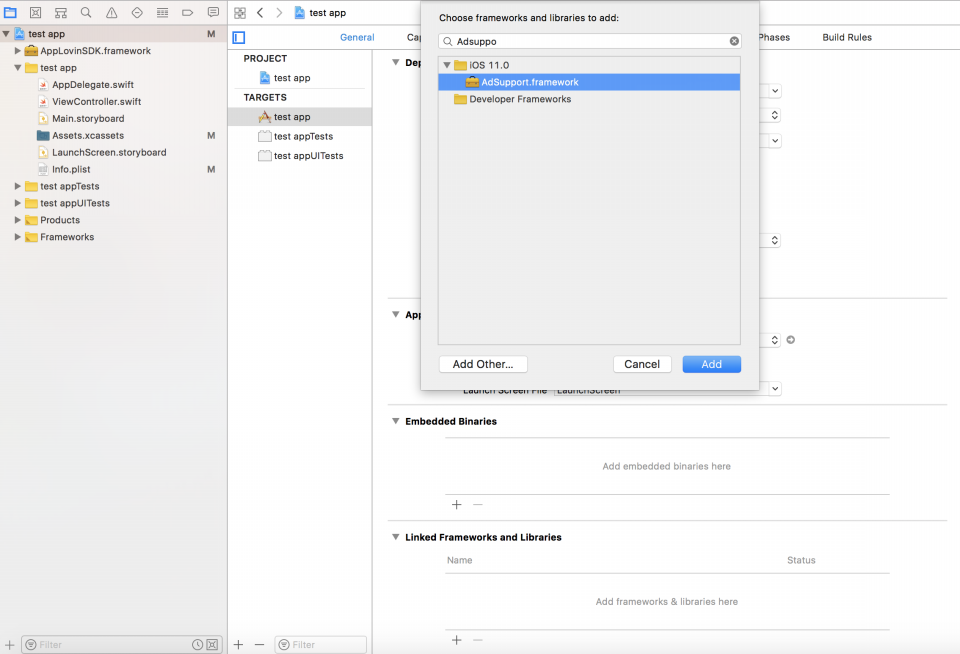Expand AppLovinSDK.framework in navigator
Screen dimensions: 960x654
pos(18,51)
